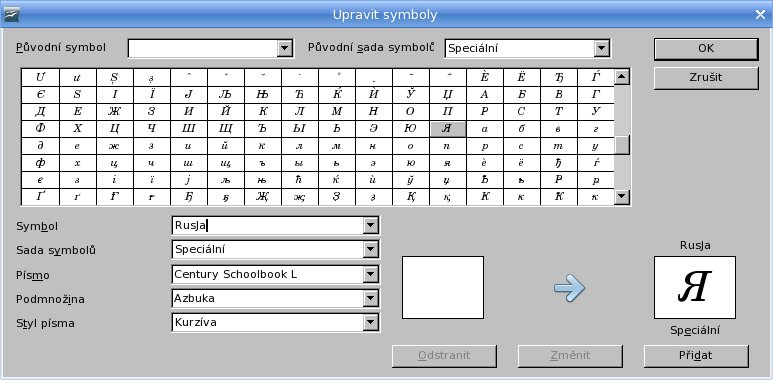This screenshot has width=773, height=380.
Task: Select the lowercase Cyrillic љ cell
Action: [x=225, y=180]
